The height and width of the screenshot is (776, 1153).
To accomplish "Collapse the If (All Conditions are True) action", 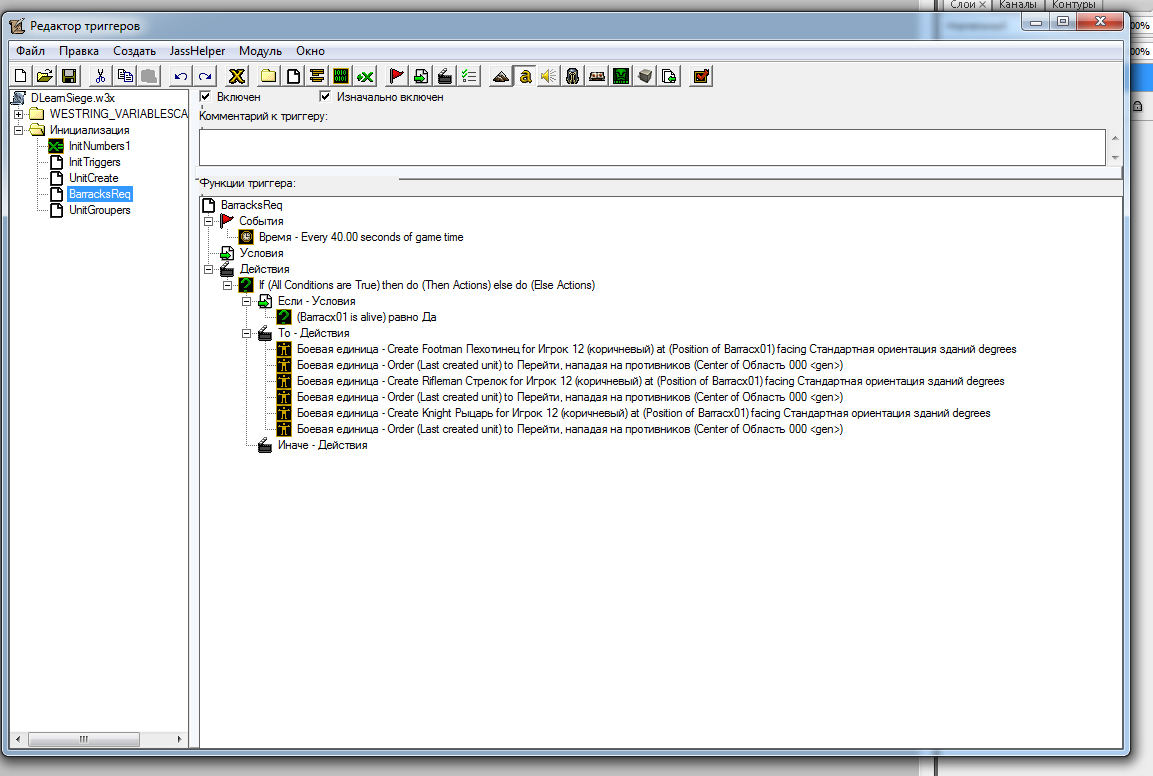I will (228, 285).
